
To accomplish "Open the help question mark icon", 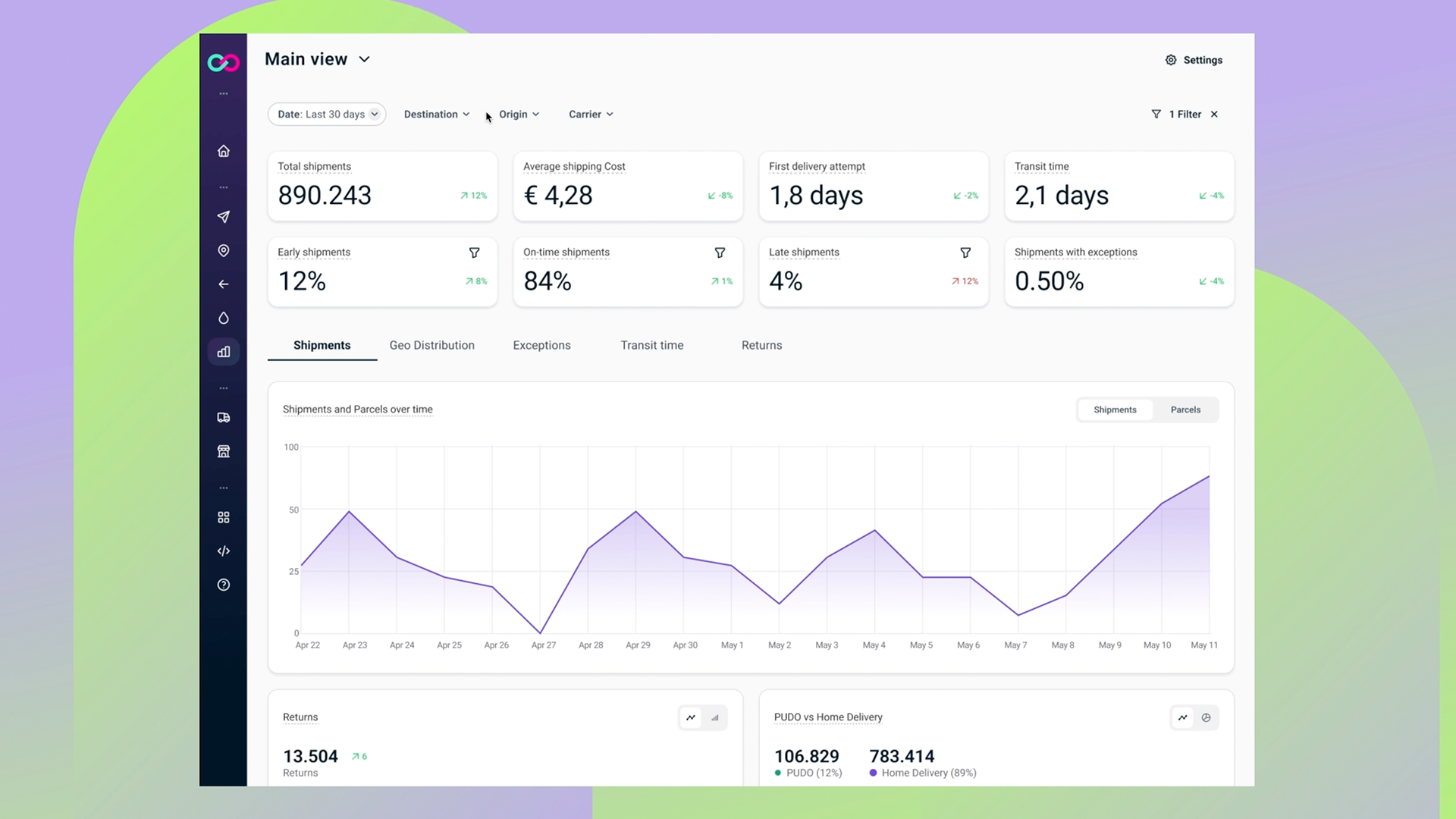I will click(223, 585).
